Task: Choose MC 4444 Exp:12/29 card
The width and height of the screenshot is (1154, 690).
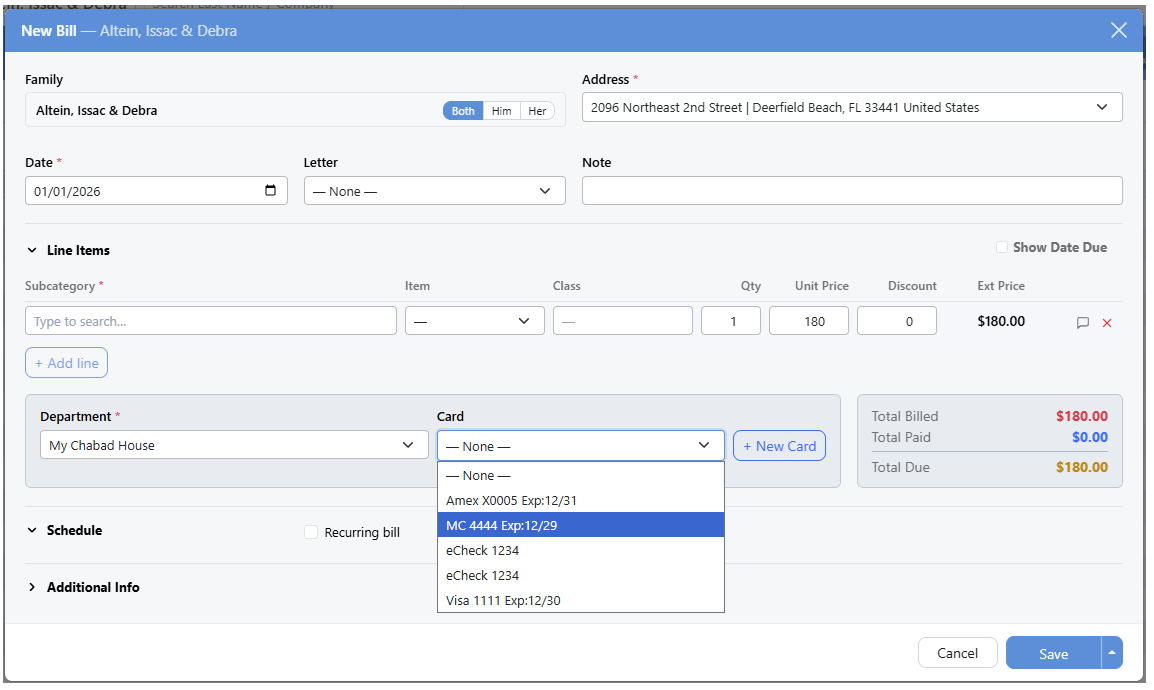Action: pos(581,525)
